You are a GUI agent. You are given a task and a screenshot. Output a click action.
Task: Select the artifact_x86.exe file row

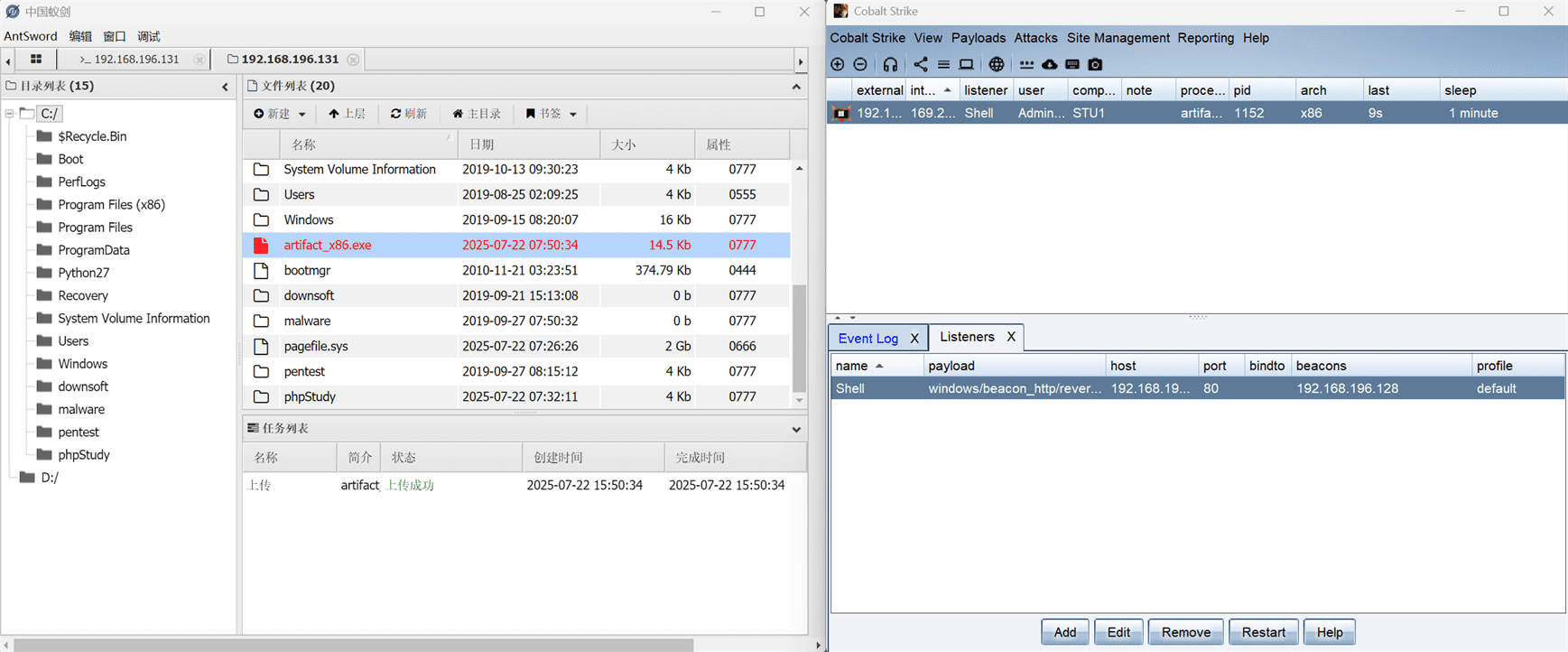point(516,245)
